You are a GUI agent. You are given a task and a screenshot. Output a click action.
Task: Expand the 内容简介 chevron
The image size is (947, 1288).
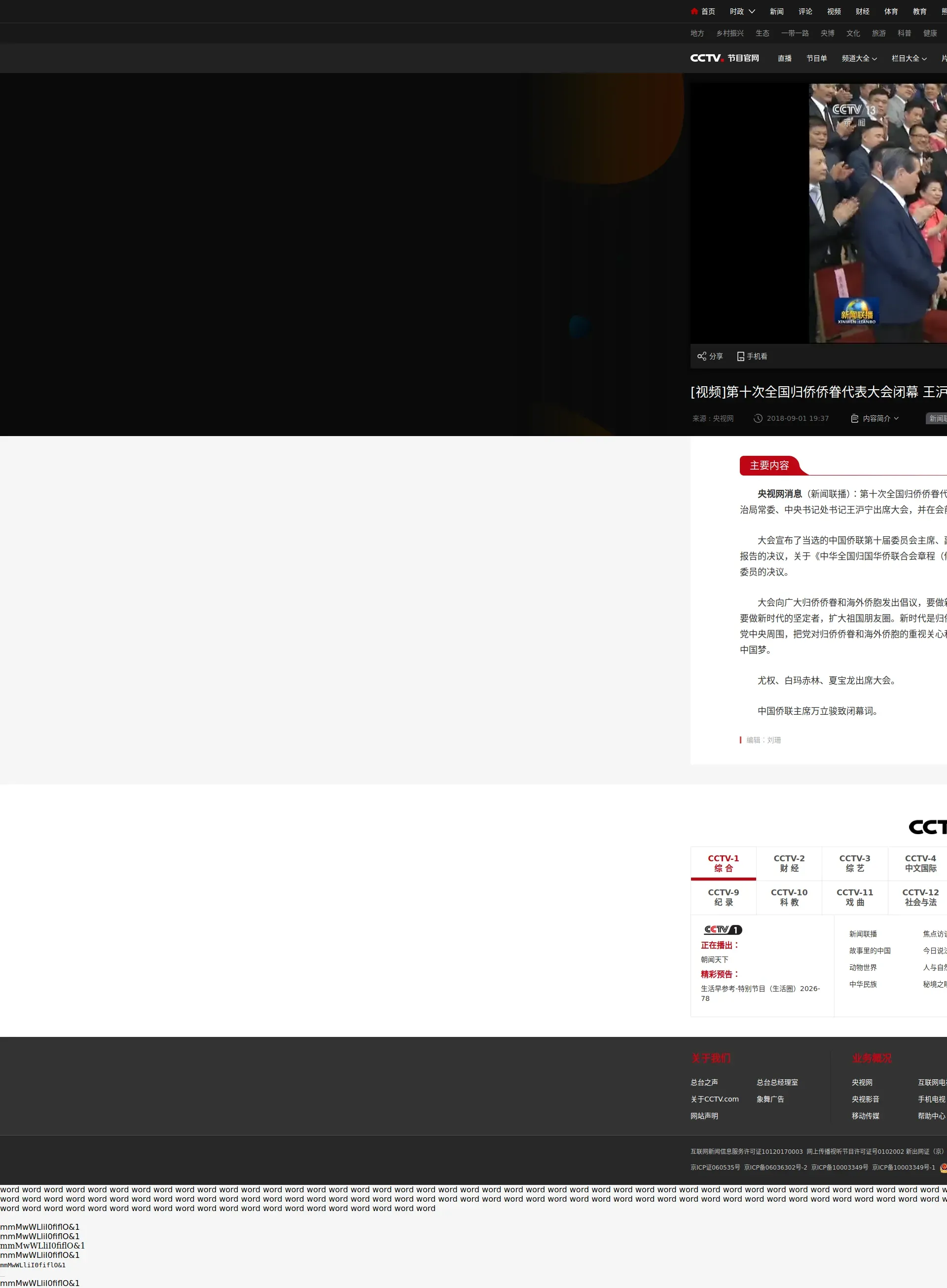point(896,418)
